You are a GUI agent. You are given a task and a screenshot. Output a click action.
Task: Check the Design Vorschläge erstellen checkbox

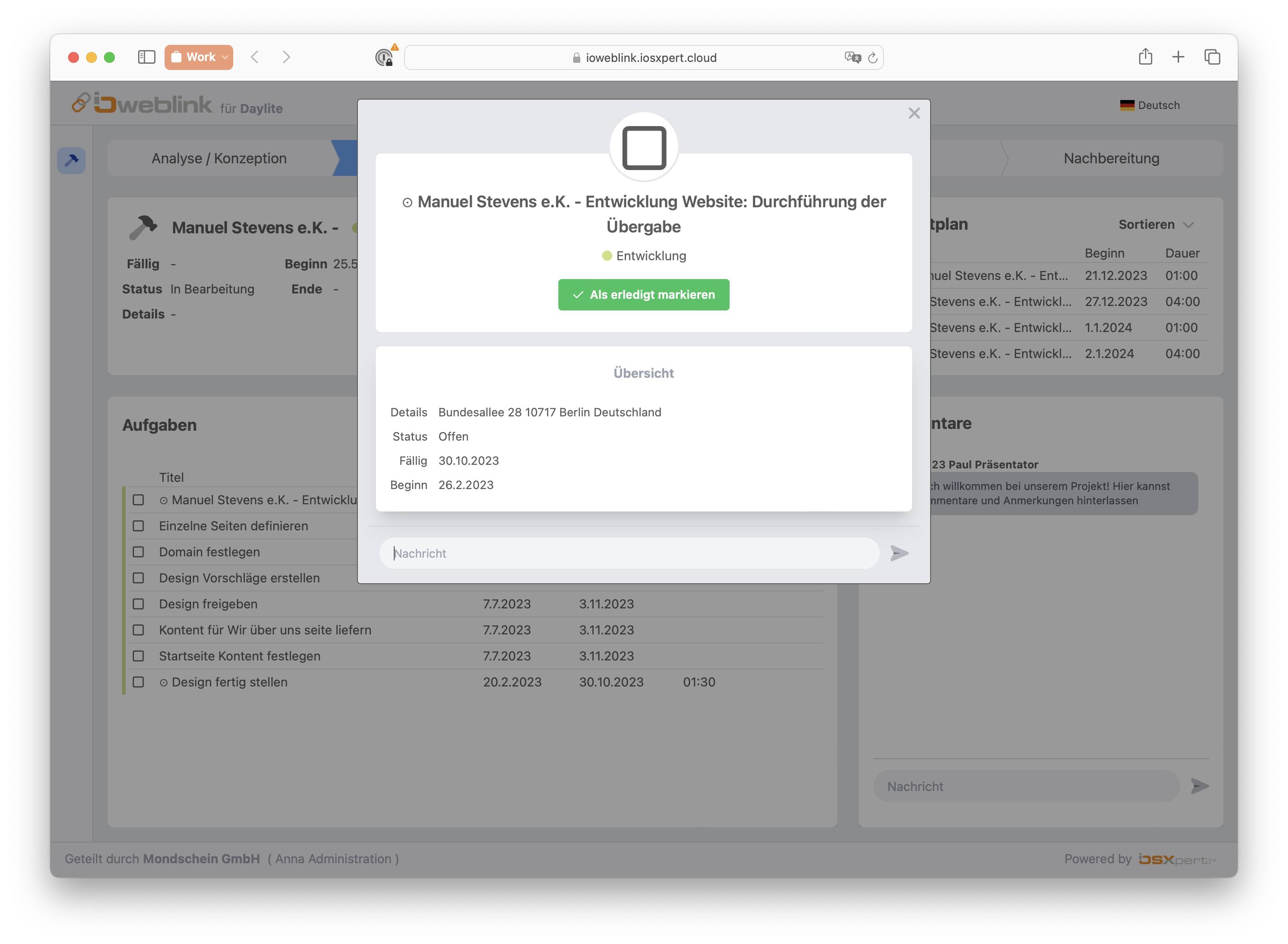tap(138, 578)
